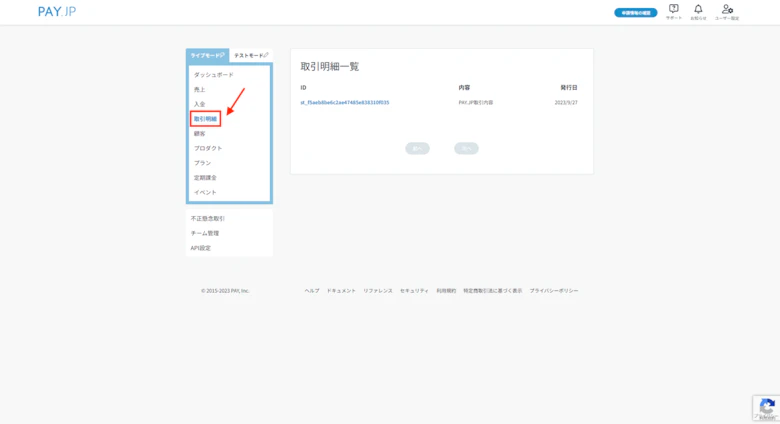The image size is (780, 424).
Task: Click the ID column header
Action: (x=303, y=88)
